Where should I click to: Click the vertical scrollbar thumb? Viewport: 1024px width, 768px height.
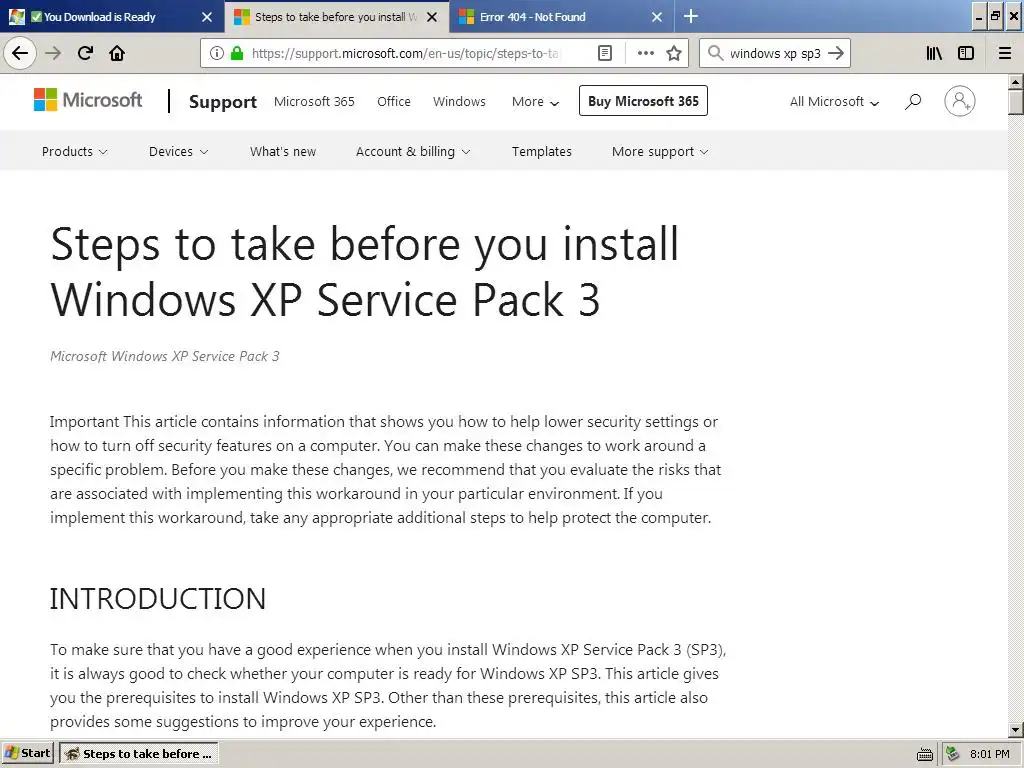point(1015,103)
